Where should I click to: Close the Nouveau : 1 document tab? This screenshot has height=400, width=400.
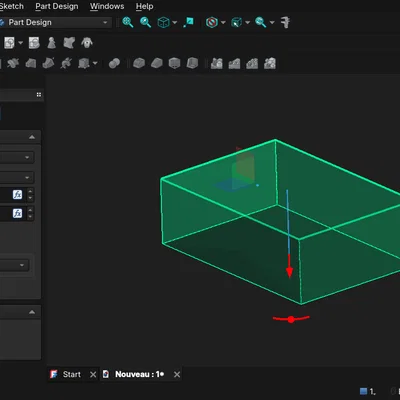point(177,375)
